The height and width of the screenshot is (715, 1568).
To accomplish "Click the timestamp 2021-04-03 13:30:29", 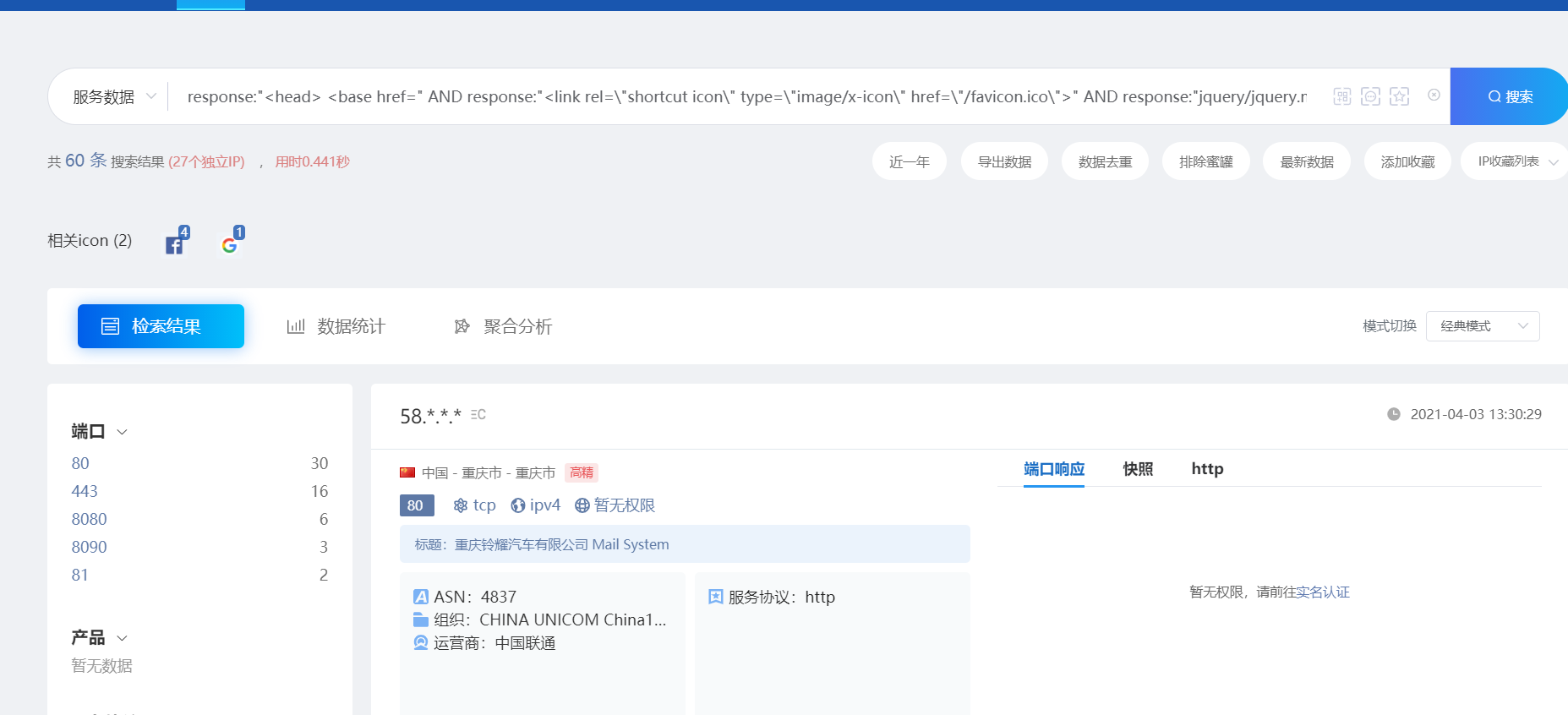I will pyautogui.click(x=1476, y=414).
